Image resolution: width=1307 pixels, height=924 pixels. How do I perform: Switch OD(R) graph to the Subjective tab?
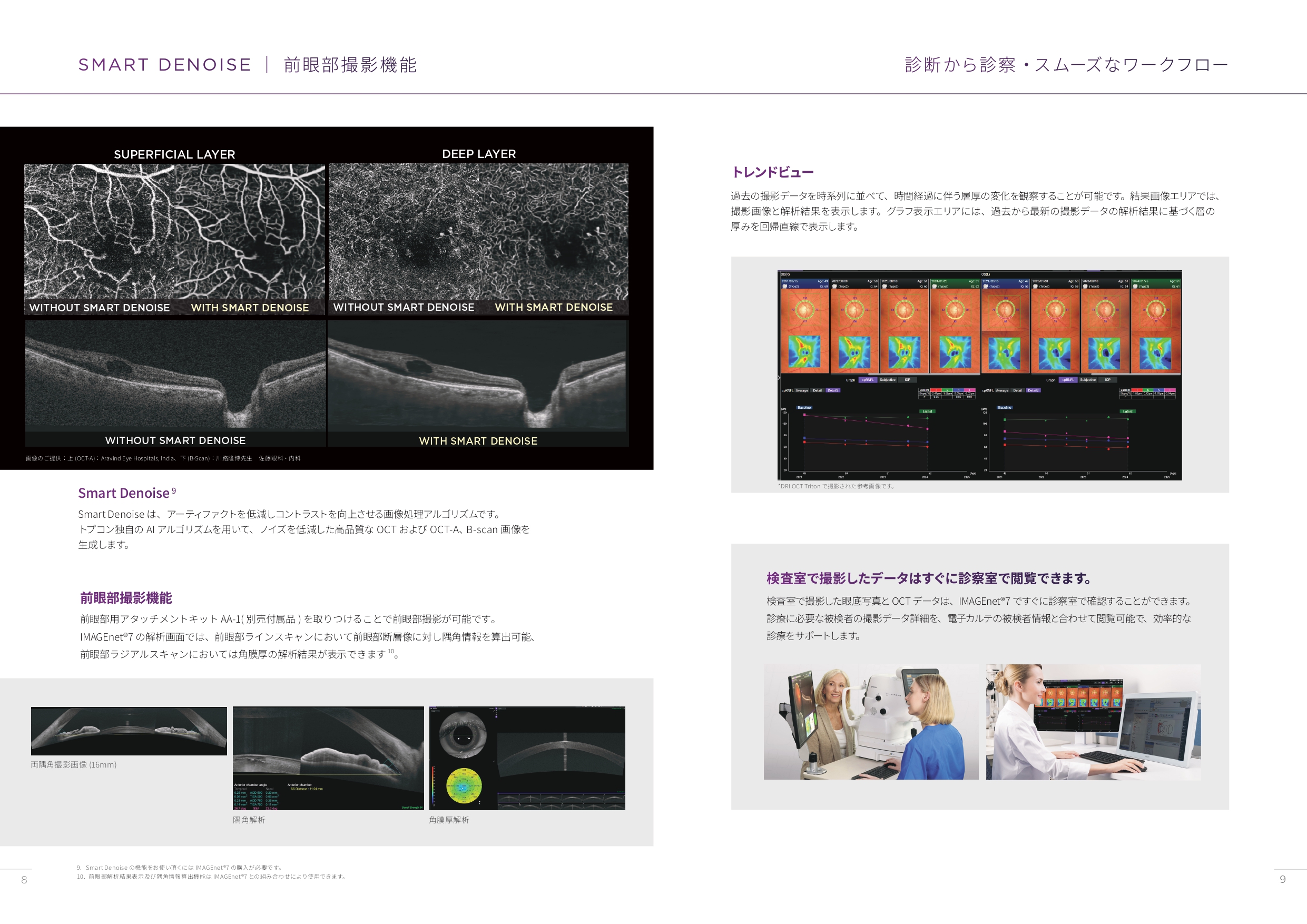pos(888,380)
